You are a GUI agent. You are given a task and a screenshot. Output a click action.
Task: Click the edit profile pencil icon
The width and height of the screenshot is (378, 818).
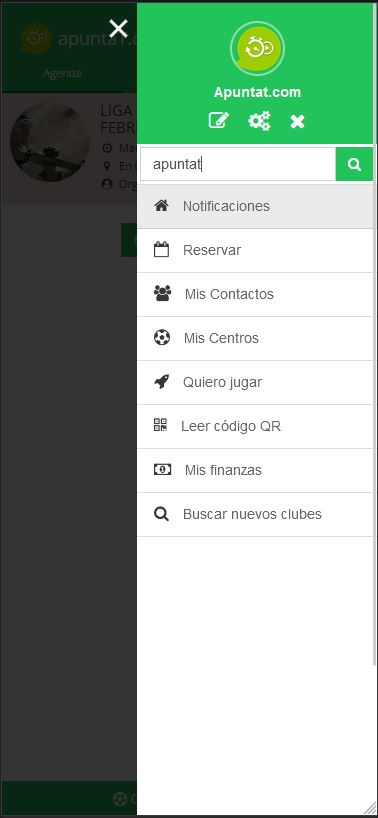[218, 121]
